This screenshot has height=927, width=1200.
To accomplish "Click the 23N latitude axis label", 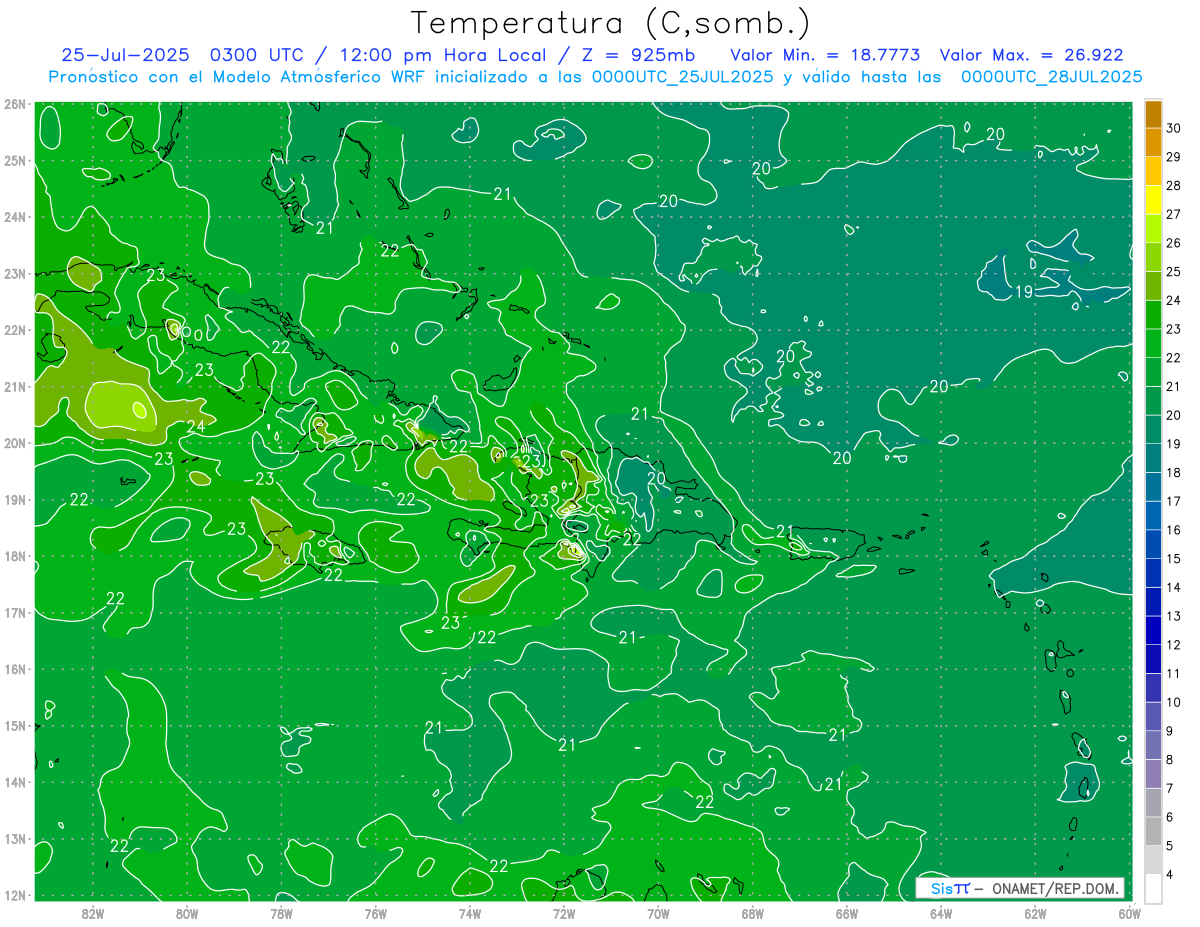I will coord(15,273).
